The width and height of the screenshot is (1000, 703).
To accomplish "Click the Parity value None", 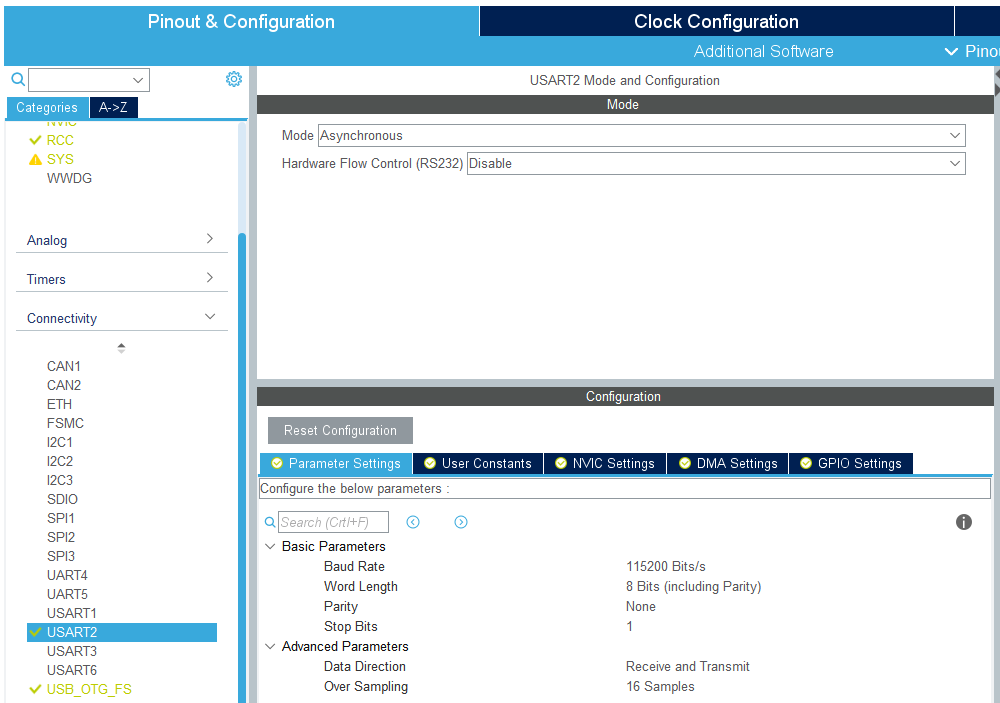I will (x=640, y=607).
